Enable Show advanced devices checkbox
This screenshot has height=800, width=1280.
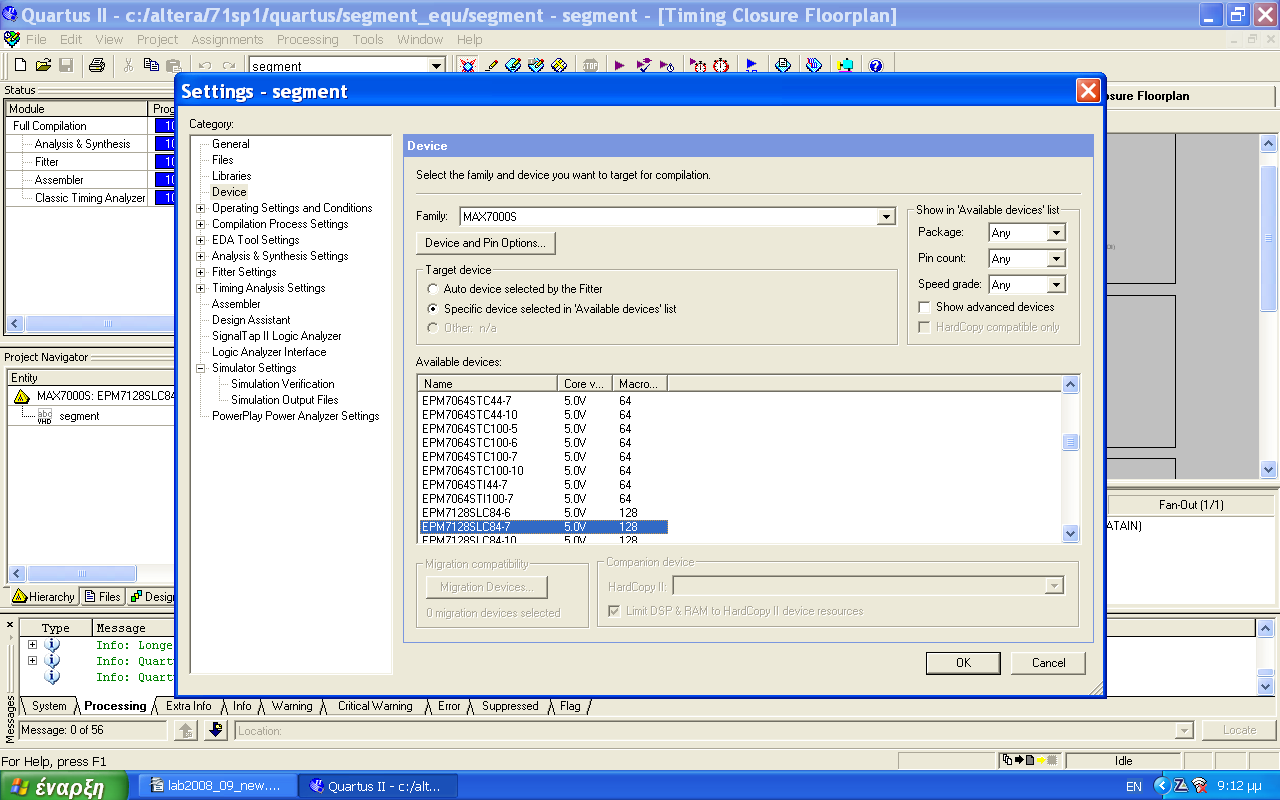925,307
